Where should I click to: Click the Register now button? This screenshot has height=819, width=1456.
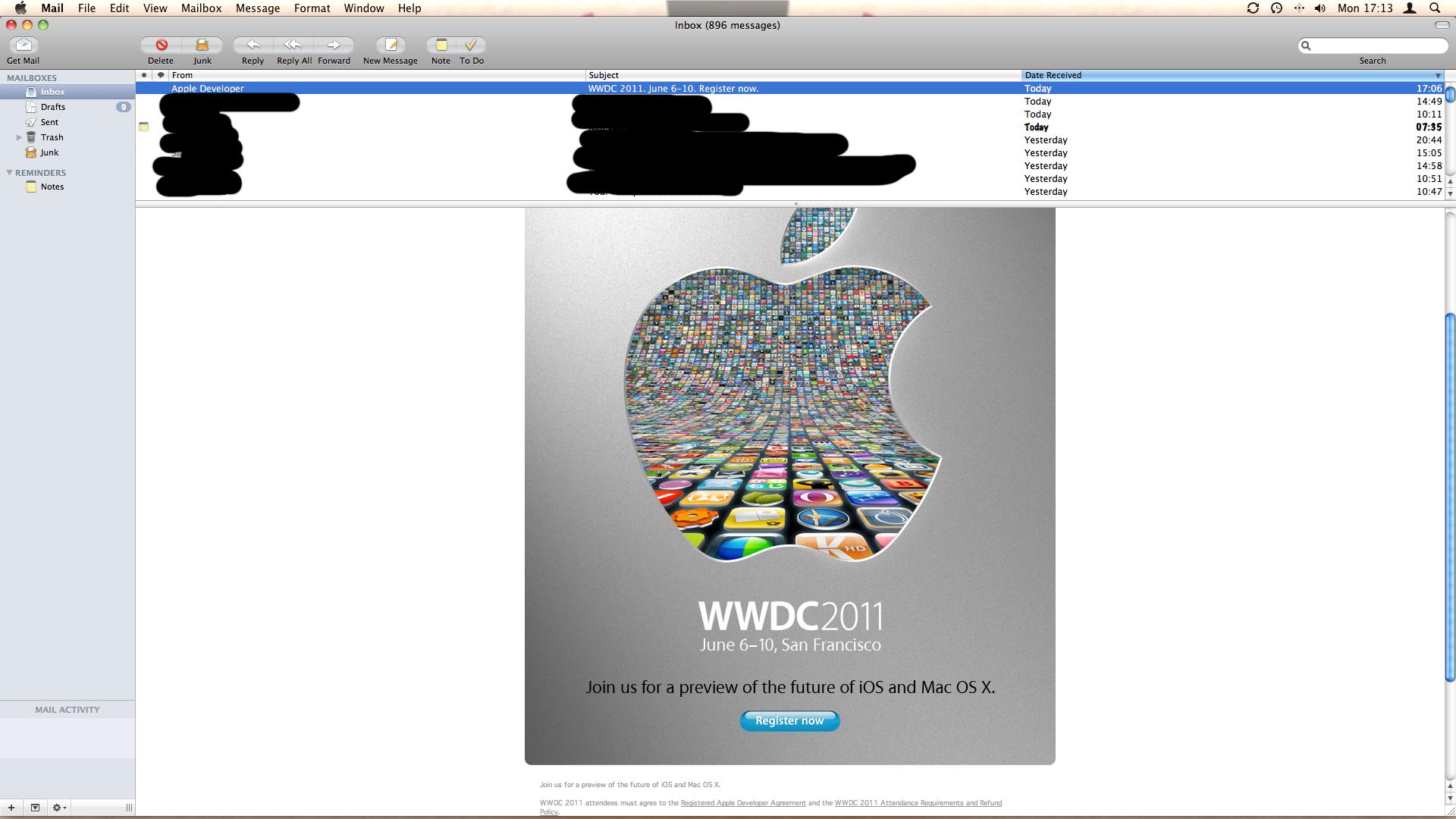[x=789, y=720]
